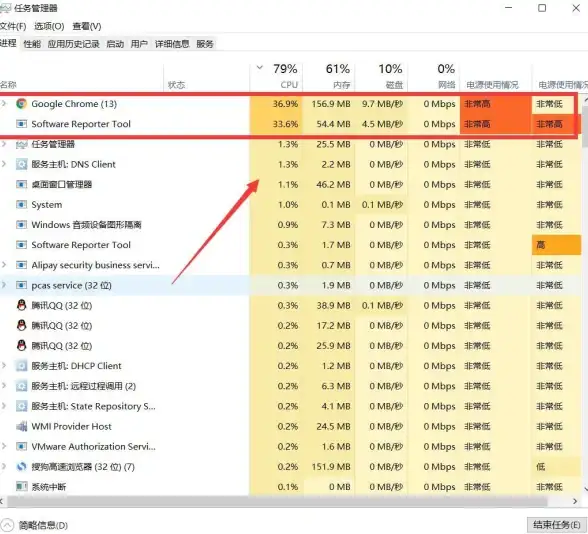
Task: Expand the Alipay security business service row
Action: (4, 265)
